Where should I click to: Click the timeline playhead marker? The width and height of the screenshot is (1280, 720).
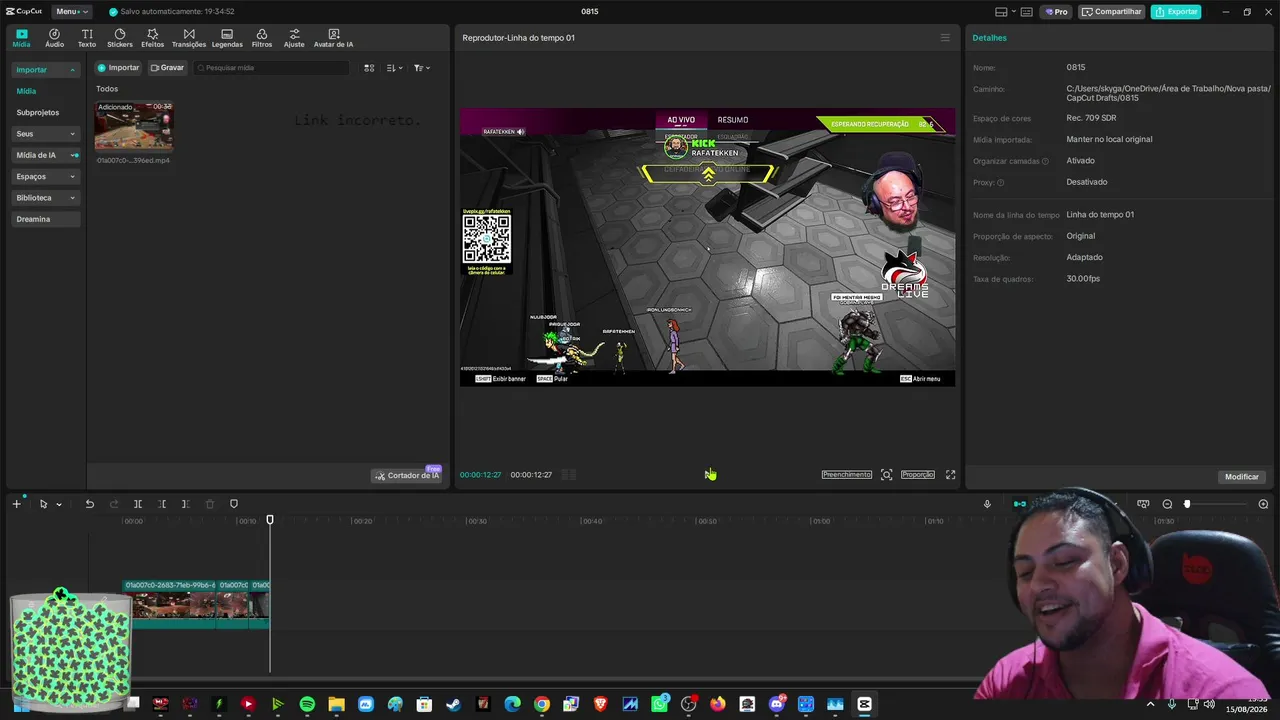click(x=270, y=520)
